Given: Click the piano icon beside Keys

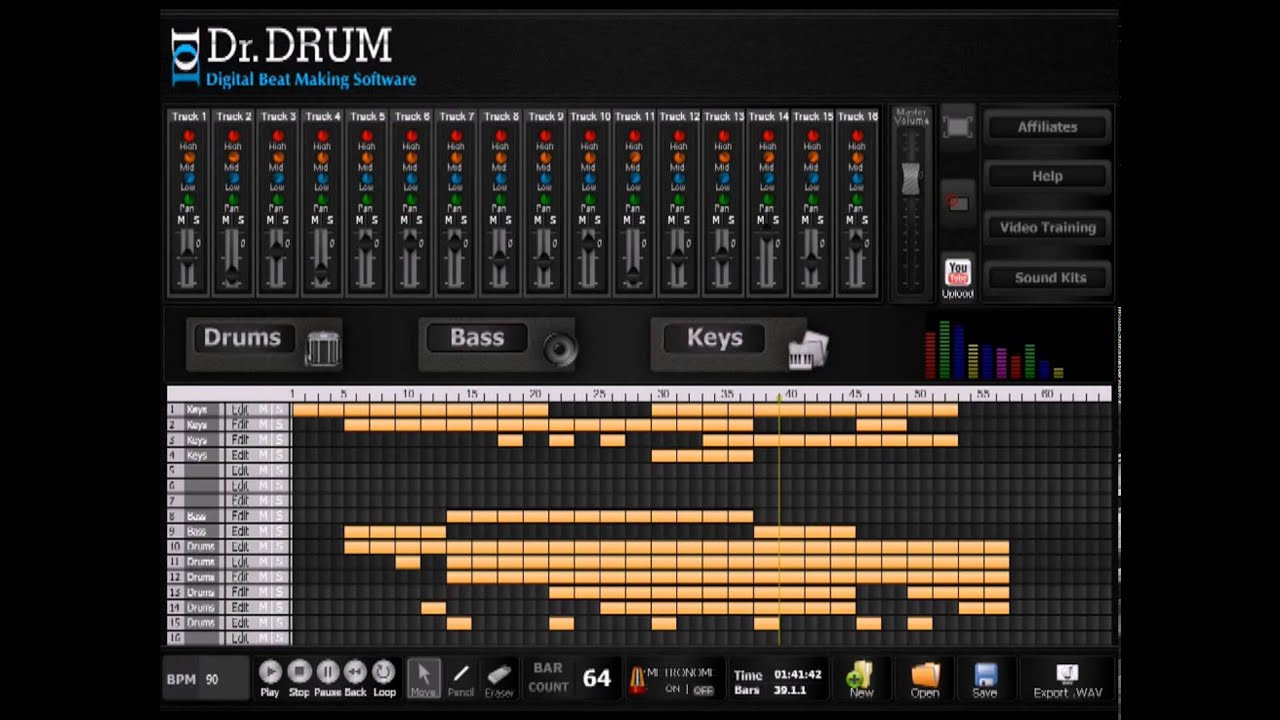Looking at the screenshot, I should tap(808, 349).
